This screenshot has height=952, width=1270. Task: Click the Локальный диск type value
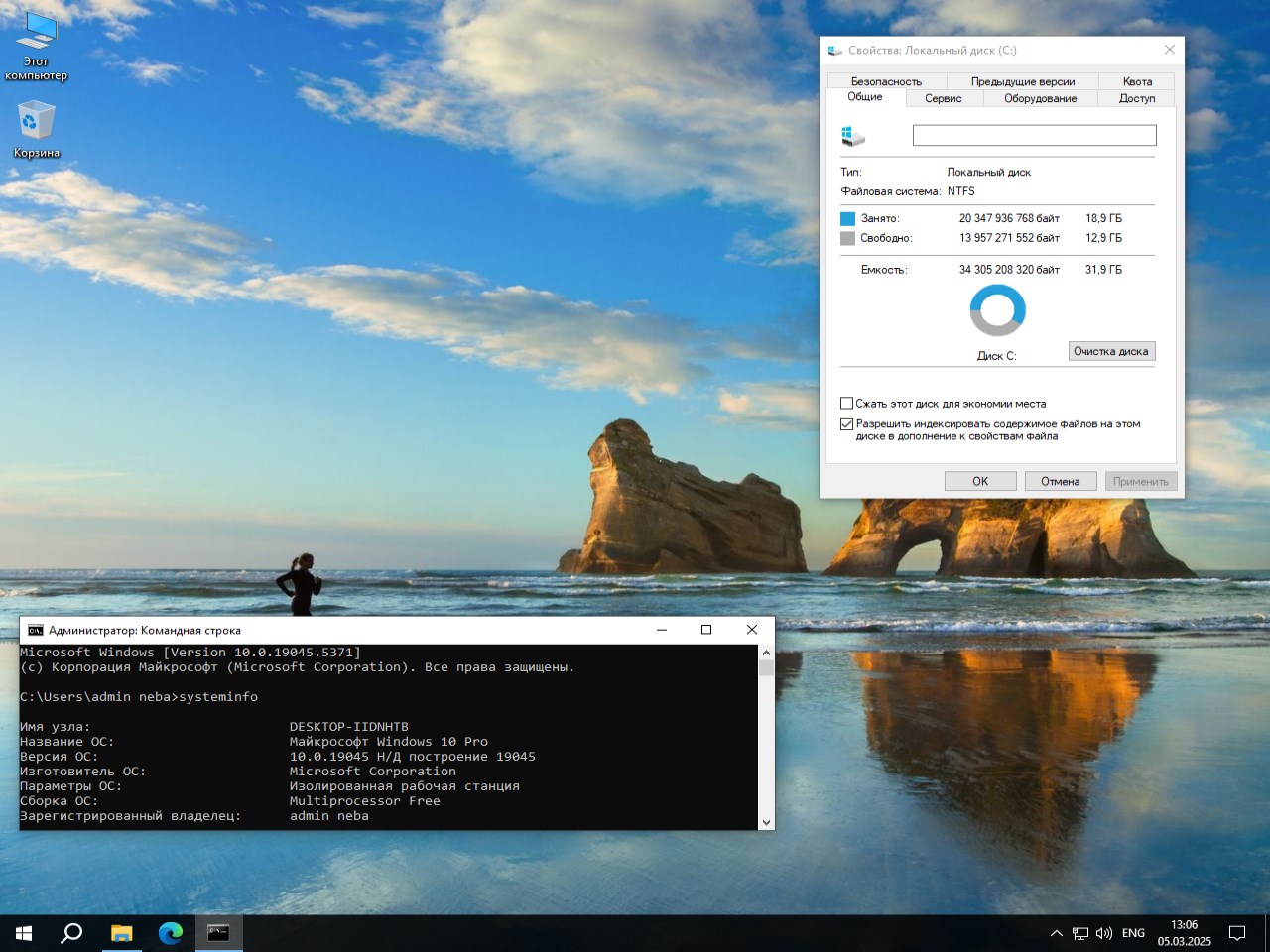(x=989, y=173)
